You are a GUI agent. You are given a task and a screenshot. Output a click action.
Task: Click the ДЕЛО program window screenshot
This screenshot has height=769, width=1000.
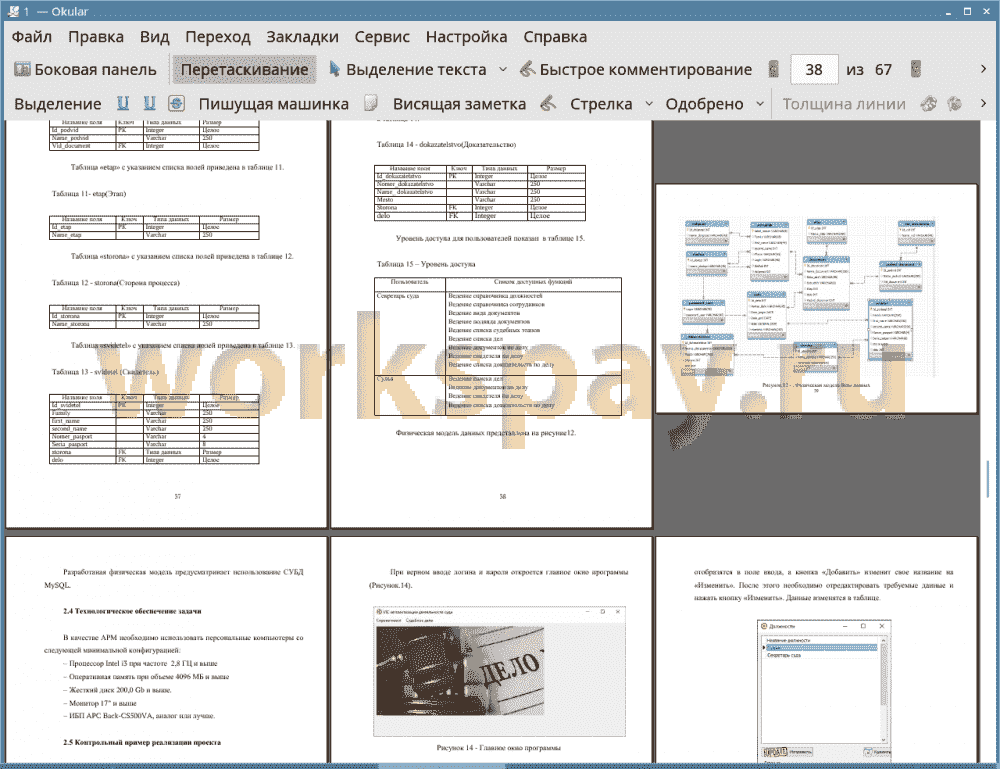pos(499,671)
